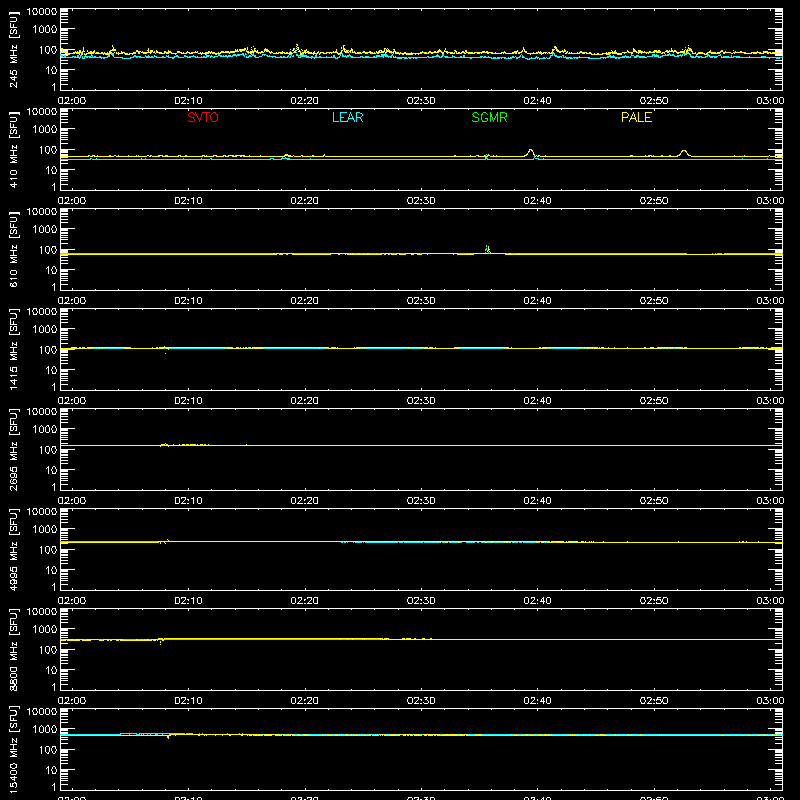Screen dimensions: 800x800
Task: Click the 02:50 tick label under 4995 MHz plot
Action: 654,601
